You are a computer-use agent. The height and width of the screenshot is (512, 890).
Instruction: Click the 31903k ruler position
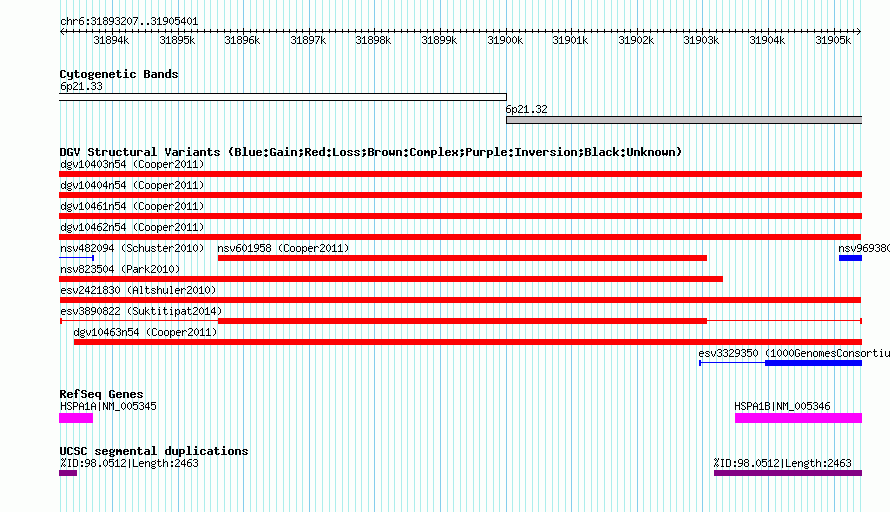[x=702, y=40]
